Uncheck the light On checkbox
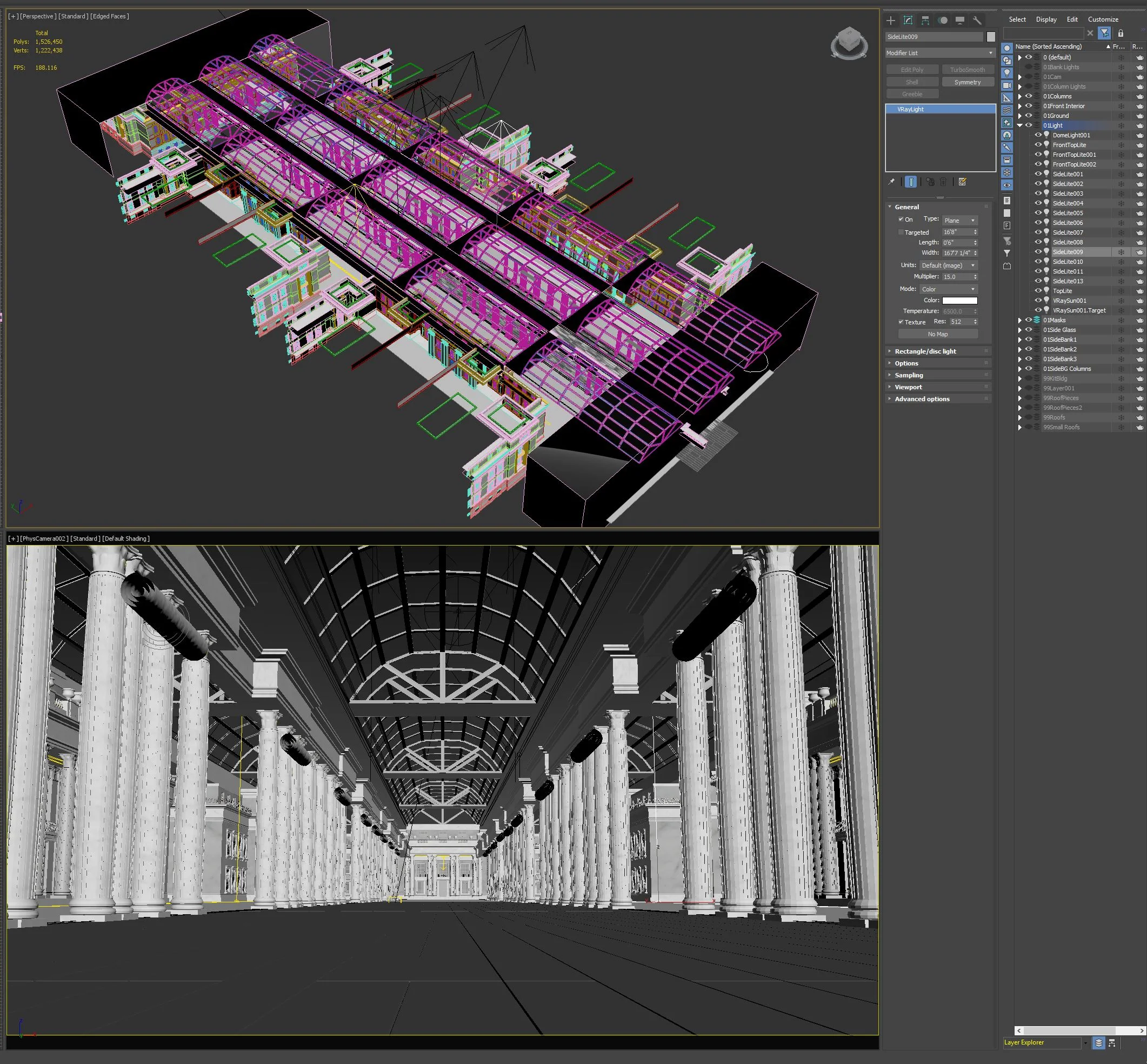1147x1064 pixels. point(901,220)
